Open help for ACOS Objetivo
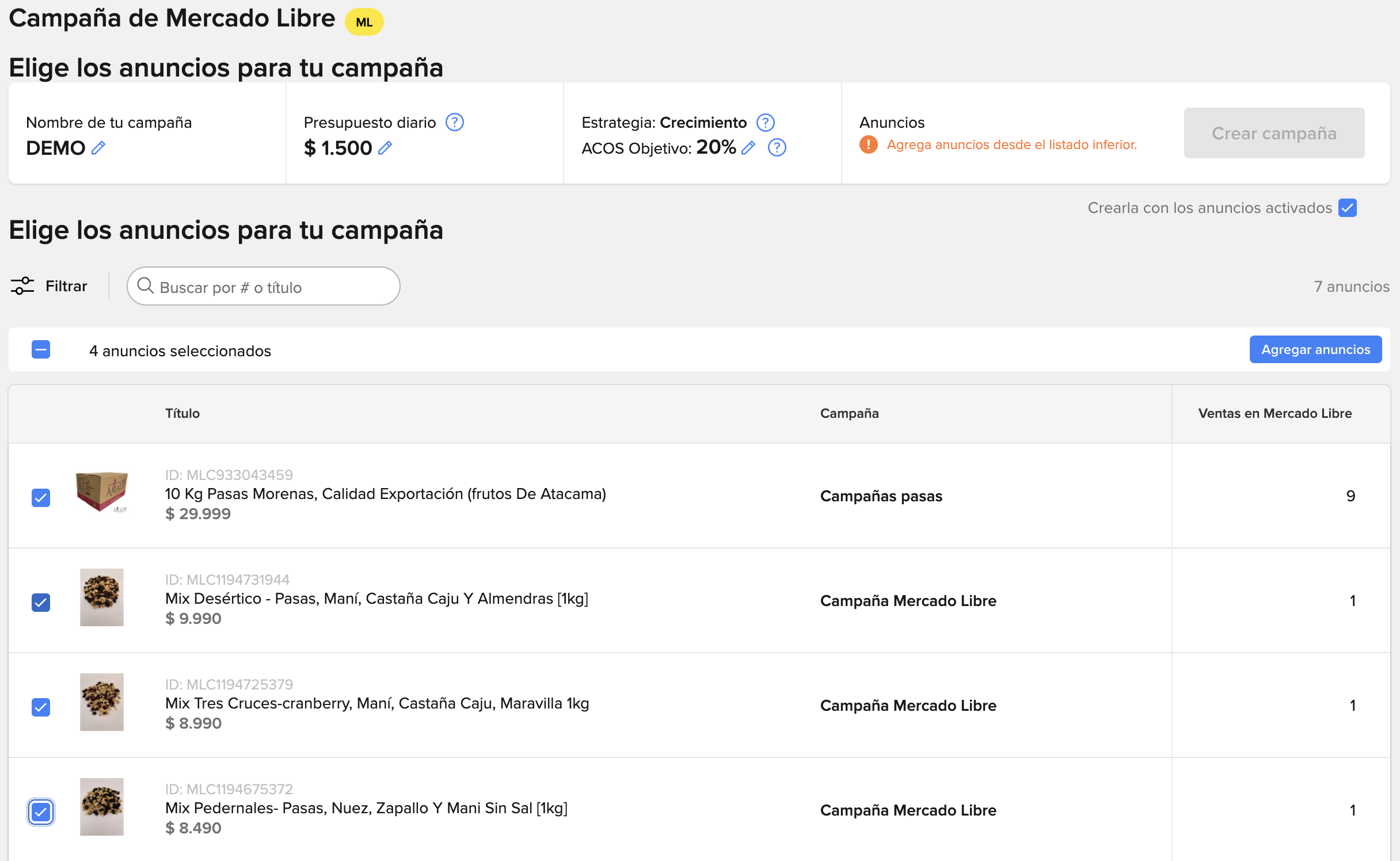 (x=777, y=148)
